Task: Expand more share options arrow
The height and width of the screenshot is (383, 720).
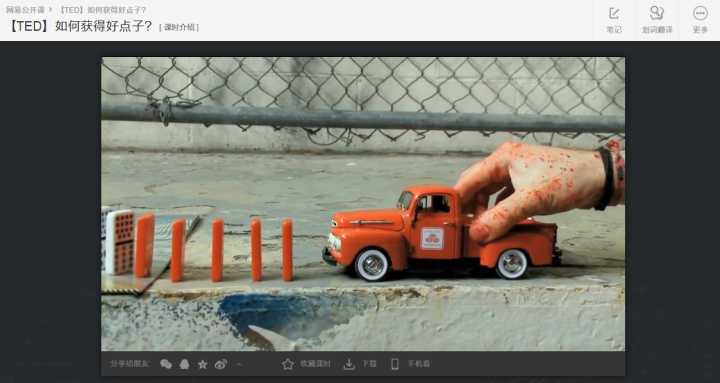Action: click(x=239, y=365)
